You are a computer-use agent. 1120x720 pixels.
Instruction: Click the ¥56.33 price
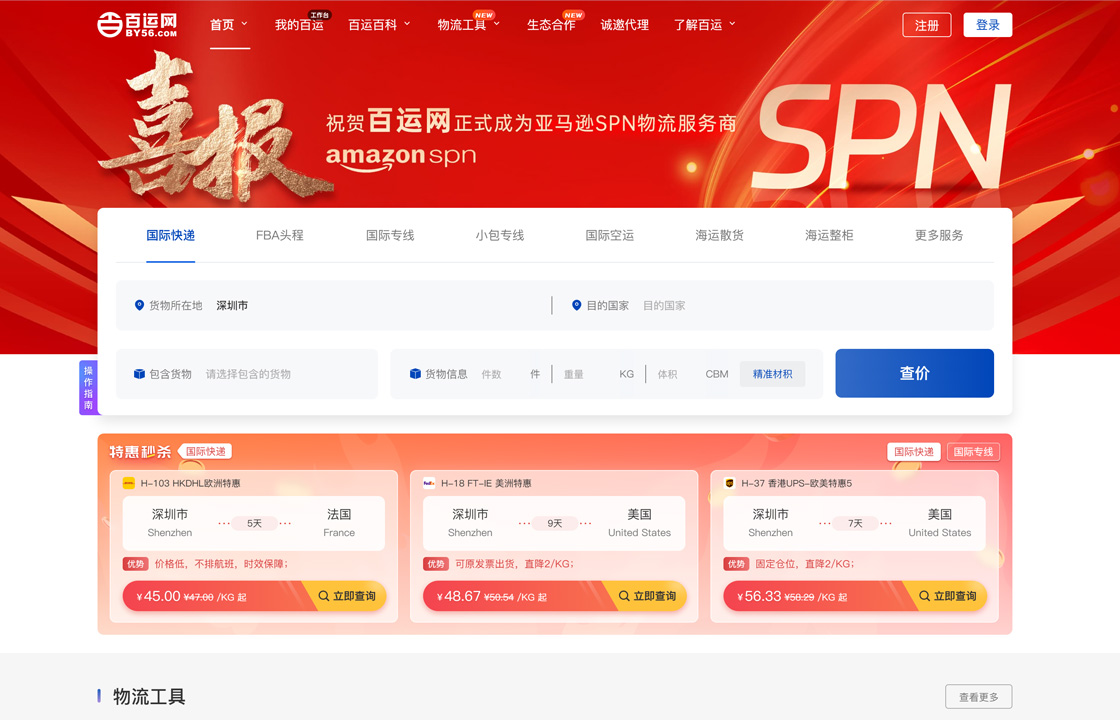coord(759,596)
